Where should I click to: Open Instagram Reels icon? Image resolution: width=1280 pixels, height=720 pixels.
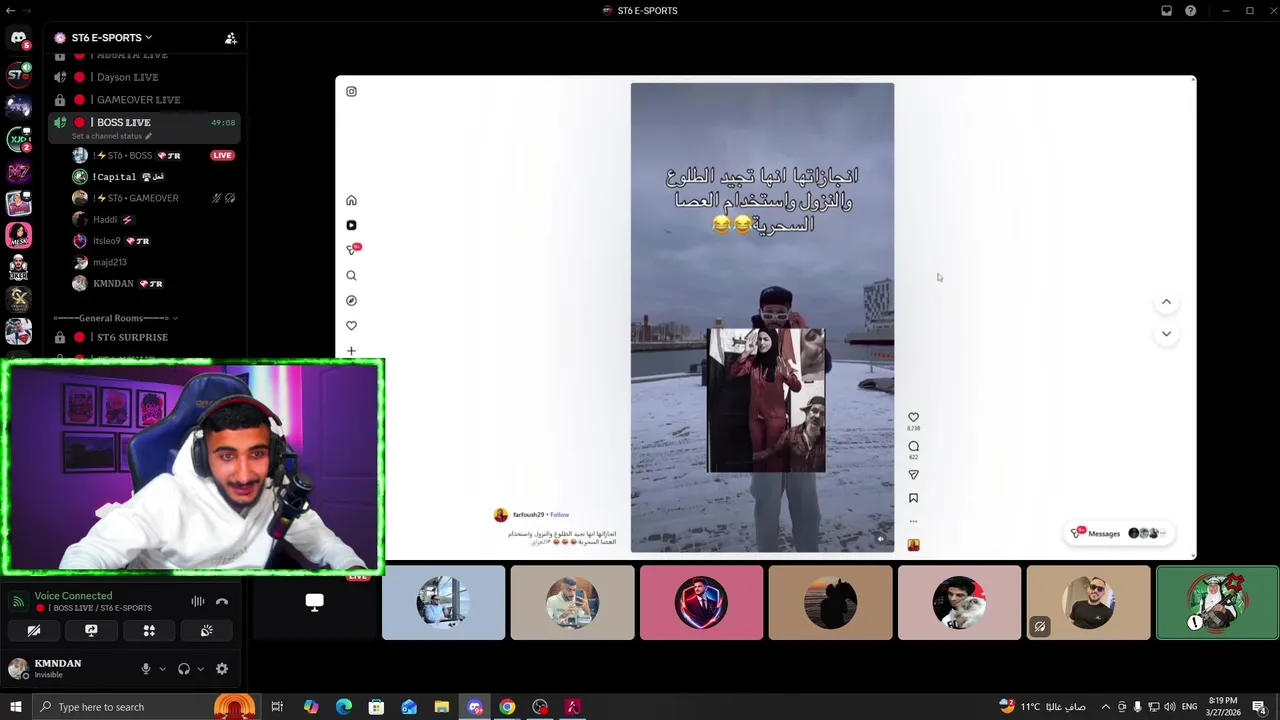coord(351,225)
